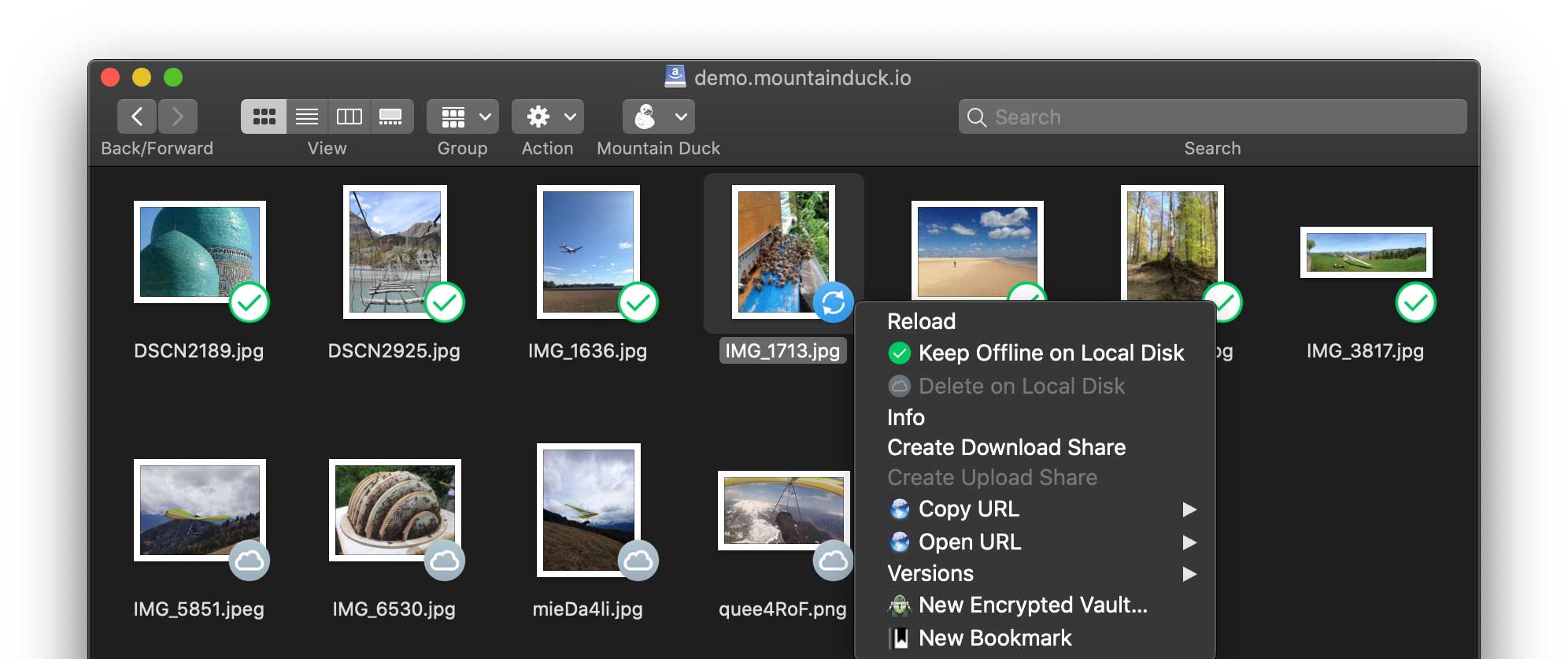Viewport: 1568px width, 659px height.
Task: Open the Group dropdown in toolbar
Action: point(462,117)
